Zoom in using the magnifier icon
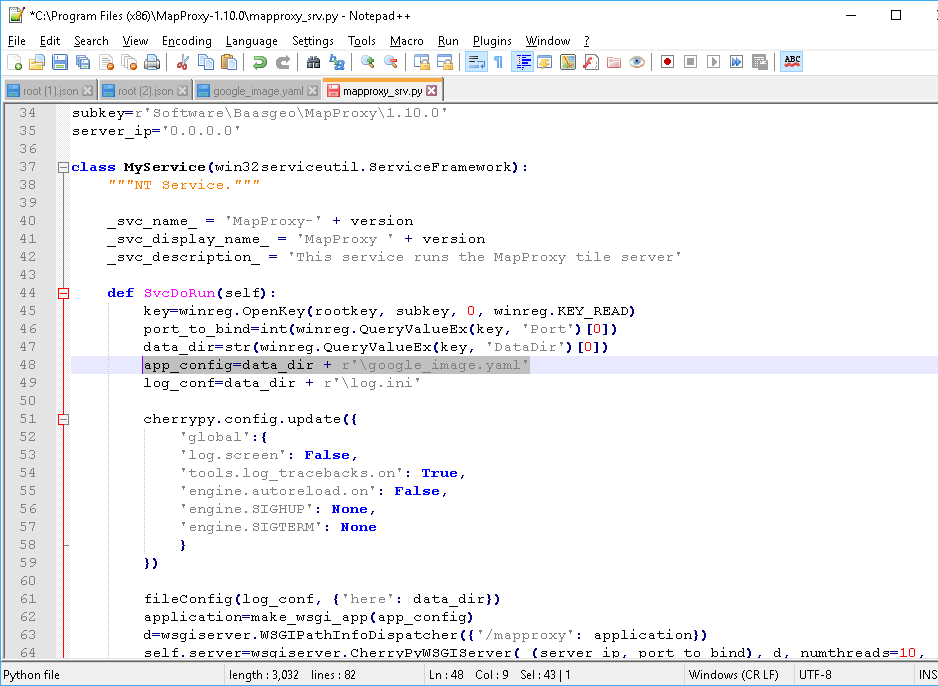This screenshot has height=686, width=938. (x=367, y=61)
